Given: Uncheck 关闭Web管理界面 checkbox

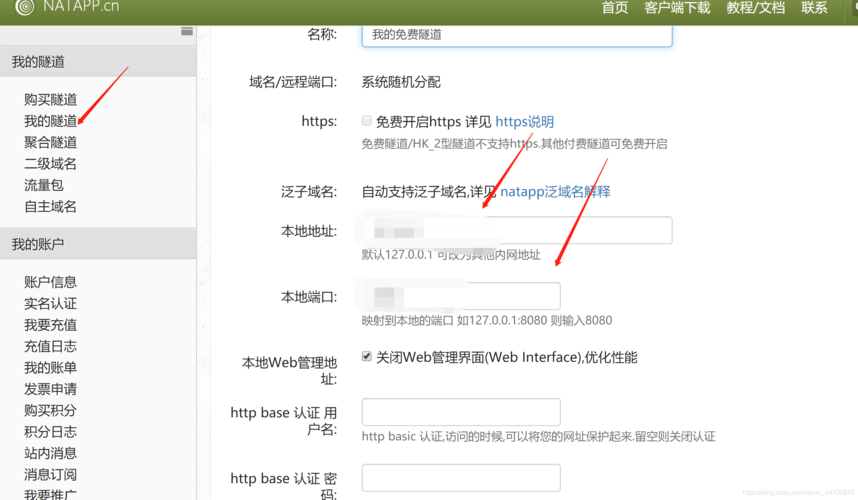Looking at the screenshot, I should tap(367, 357).
